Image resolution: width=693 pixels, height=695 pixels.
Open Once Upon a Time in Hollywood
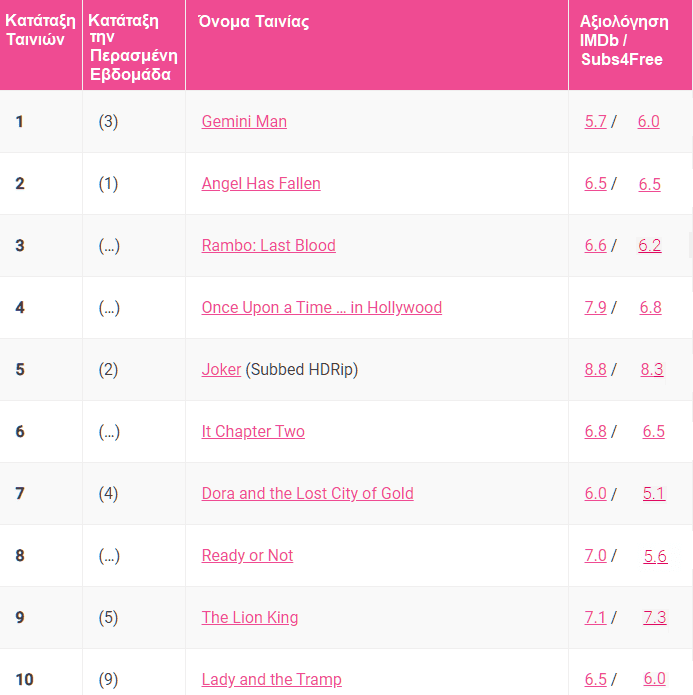321,307
